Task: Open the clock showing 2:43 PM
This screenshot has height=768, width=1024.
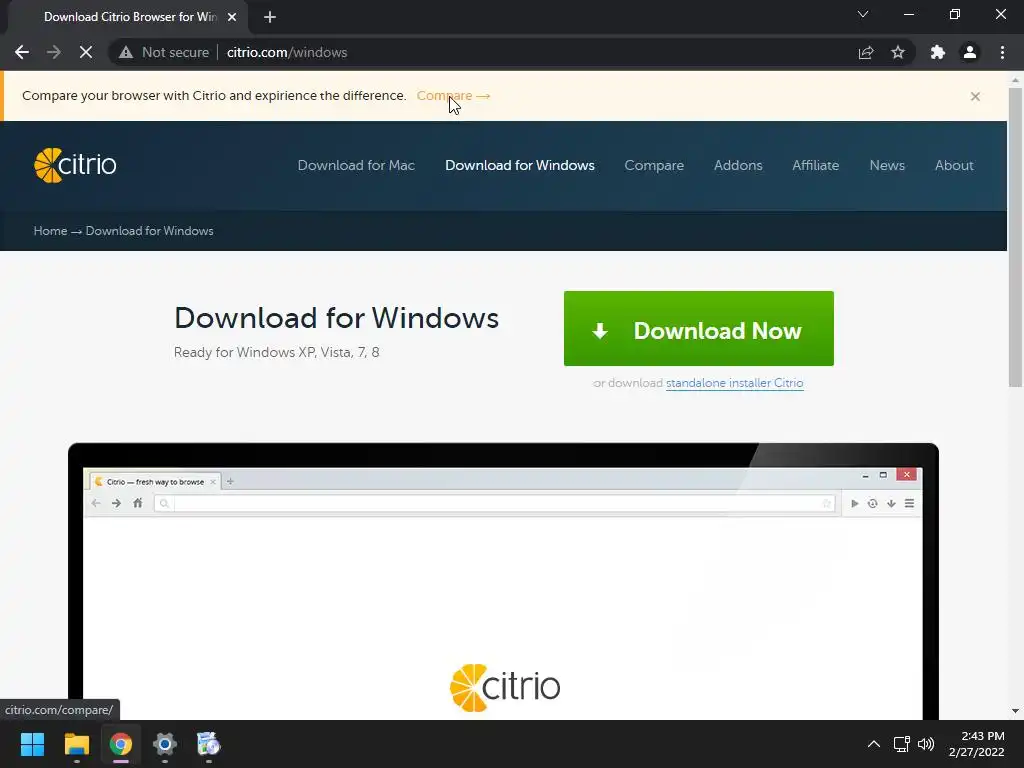Action: click(x=976, y=744)
